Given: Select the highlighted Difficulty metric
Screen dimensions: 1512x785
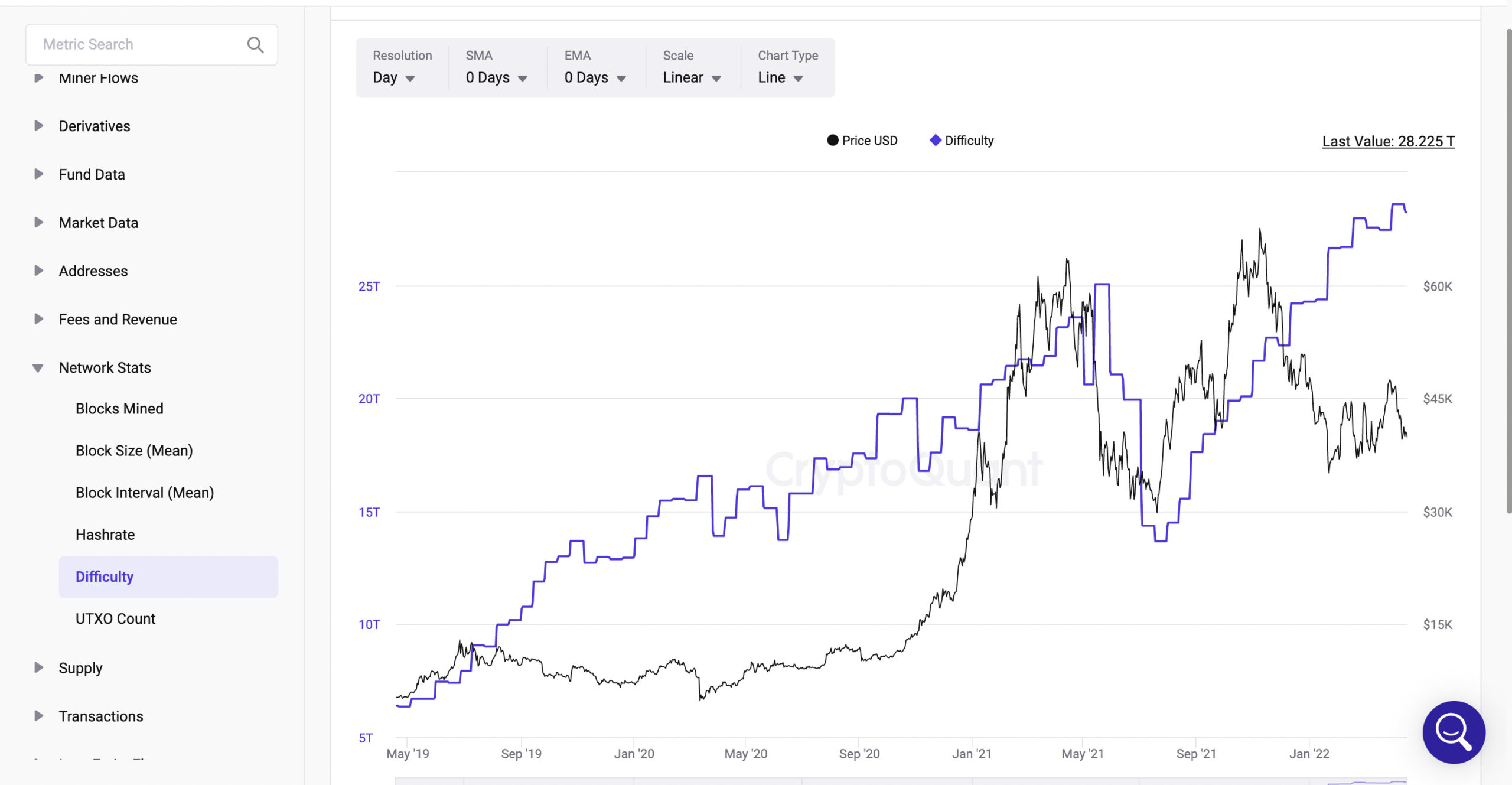Looking at the screenshot, I should tap(168, 576).
